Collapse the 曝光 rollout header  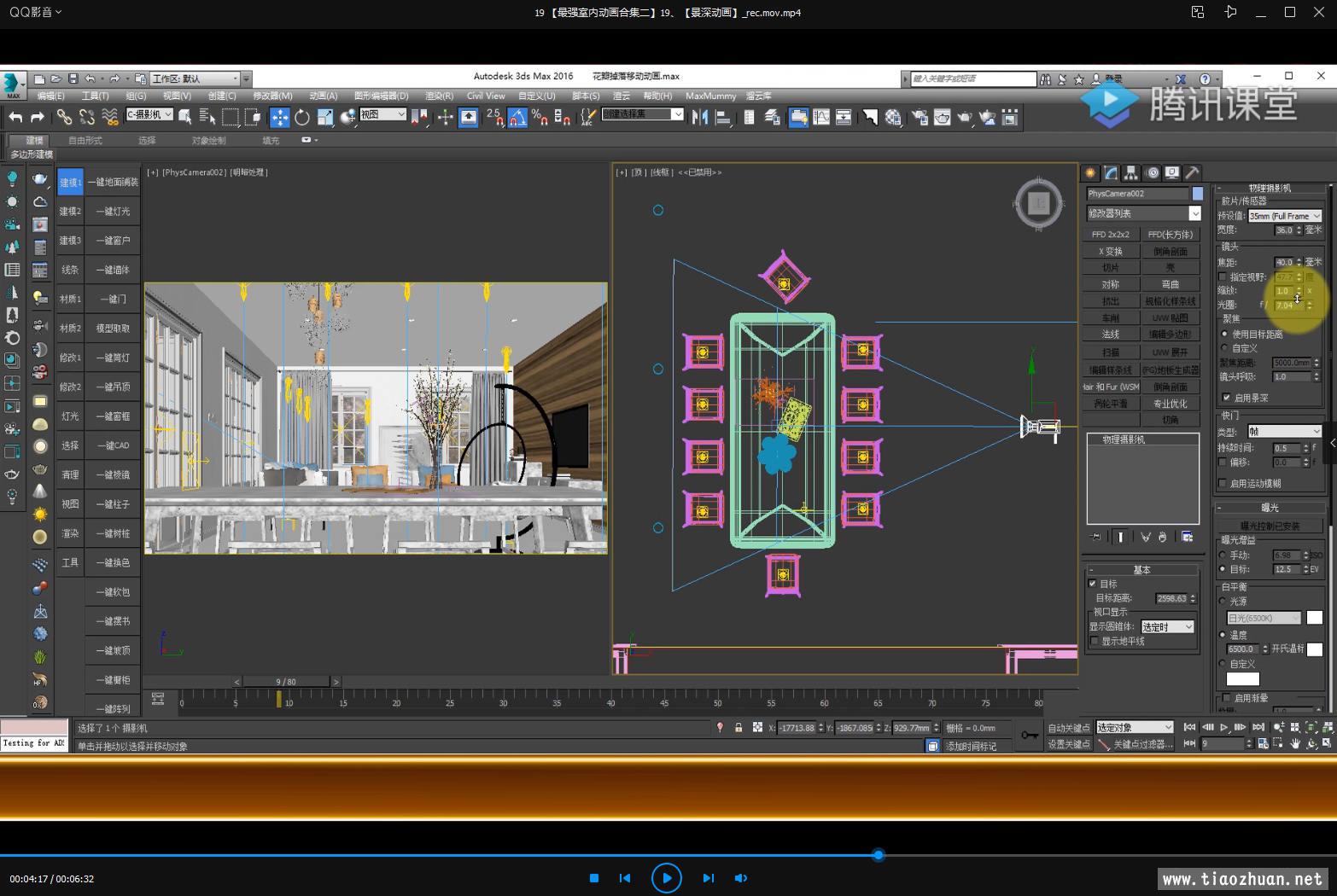point(1270,508)
